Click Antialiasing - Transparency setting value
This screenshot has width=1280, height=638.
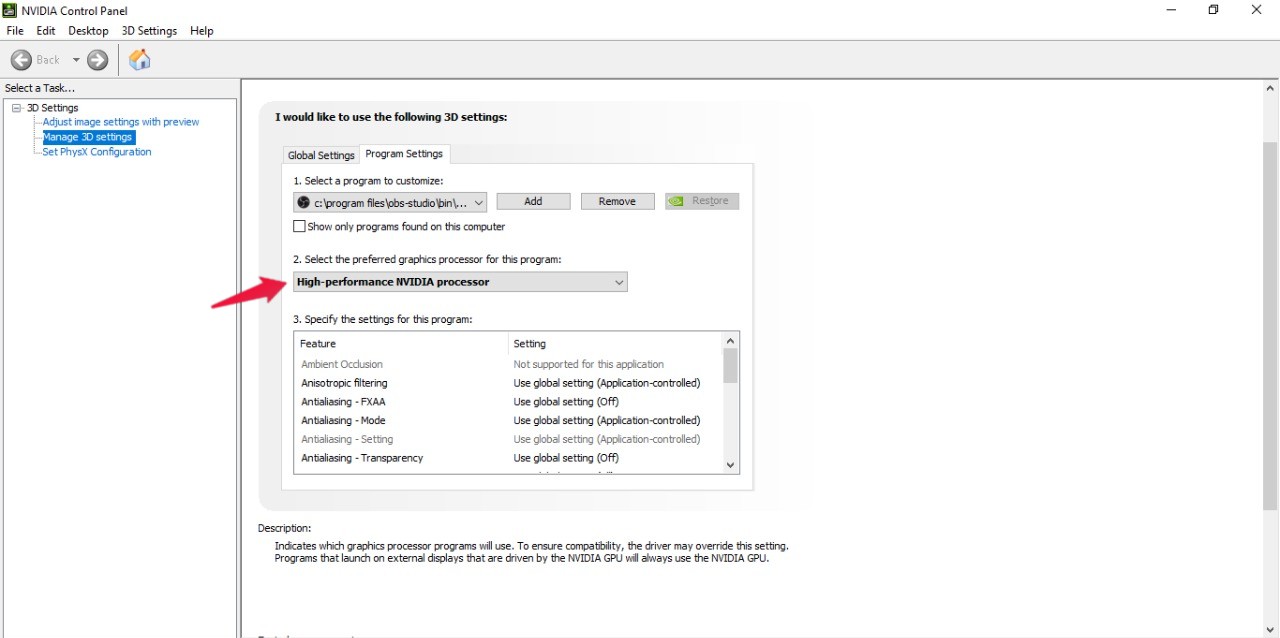566,458
